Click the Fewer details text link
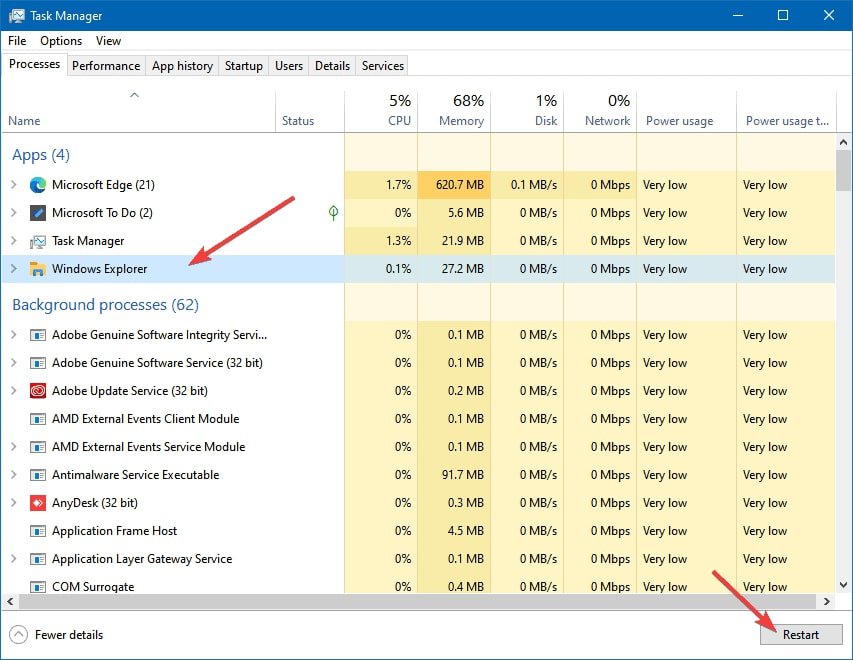853x660 pixels. coord(69,634)
